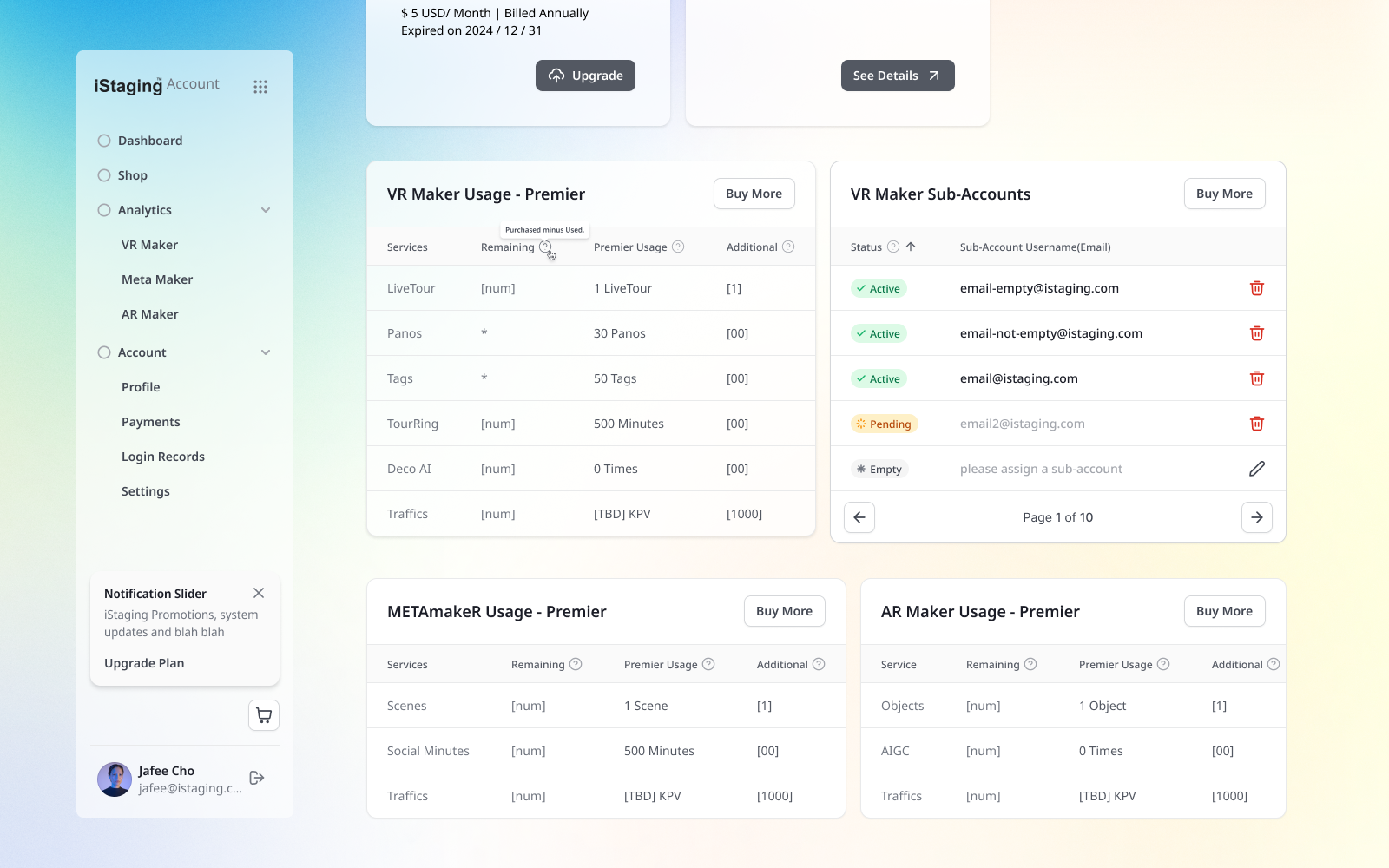The width and height of the screenshot is (1389, 868).
Task: Select Account in the sidebar
Action: [x=142, y=352]
